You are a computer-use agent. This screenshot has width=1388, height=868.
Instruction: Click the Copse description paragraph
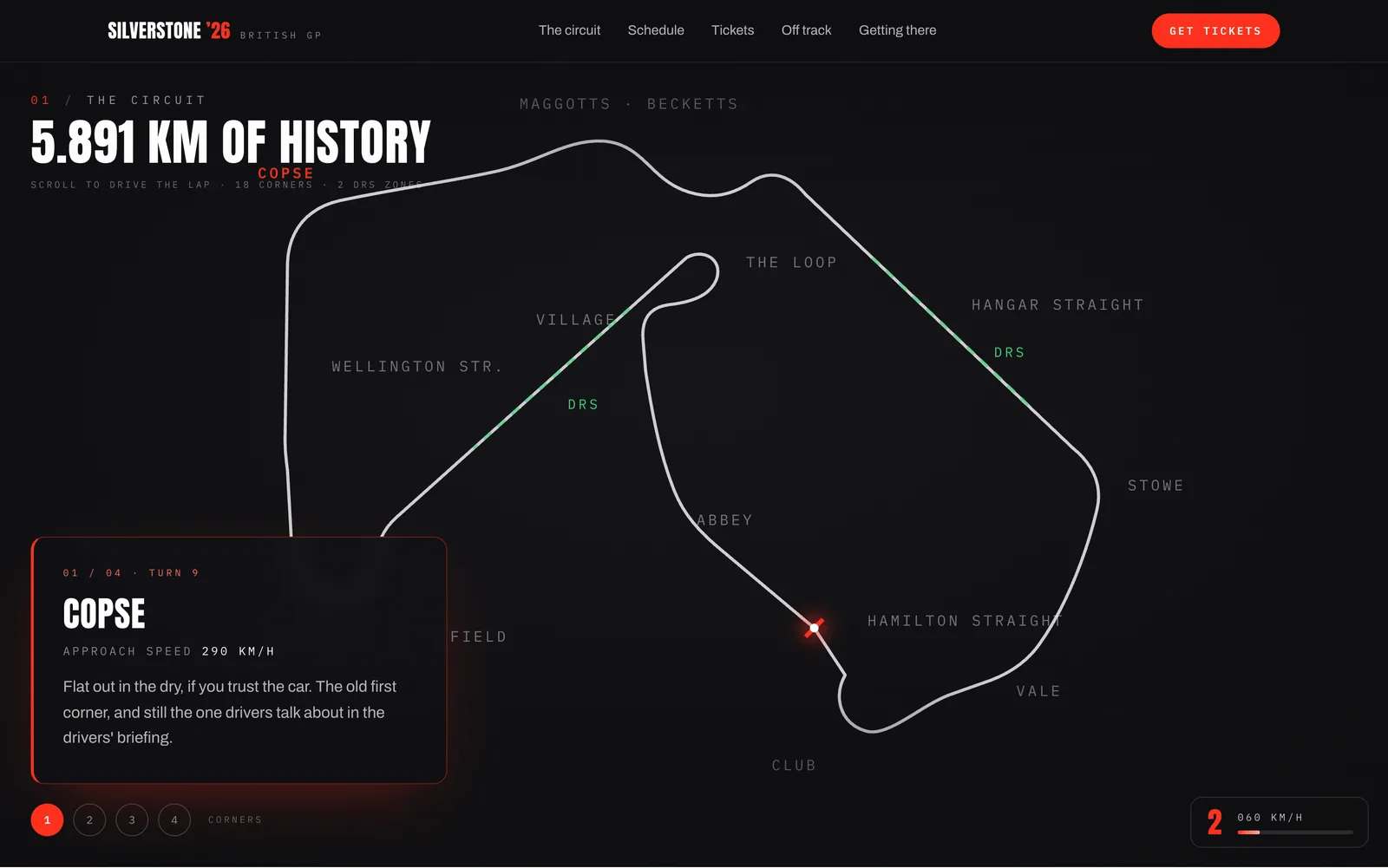click(x=230, y=712)
